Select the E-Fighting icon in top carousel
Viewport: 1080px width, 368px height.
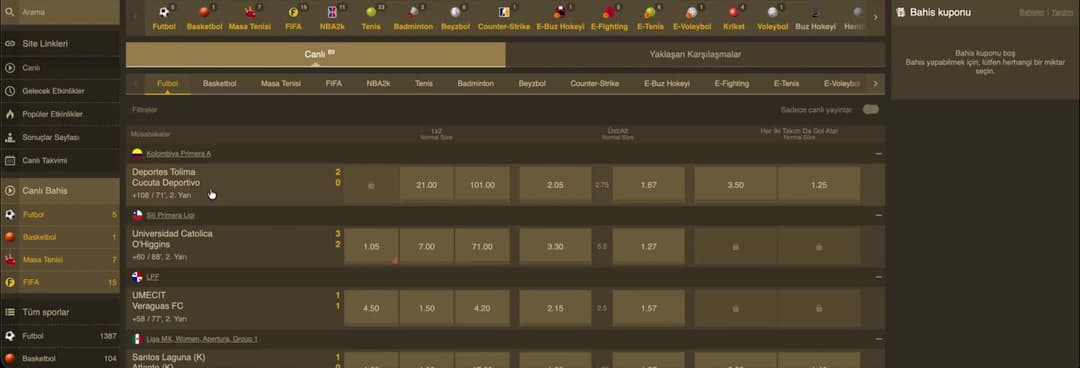608,12
